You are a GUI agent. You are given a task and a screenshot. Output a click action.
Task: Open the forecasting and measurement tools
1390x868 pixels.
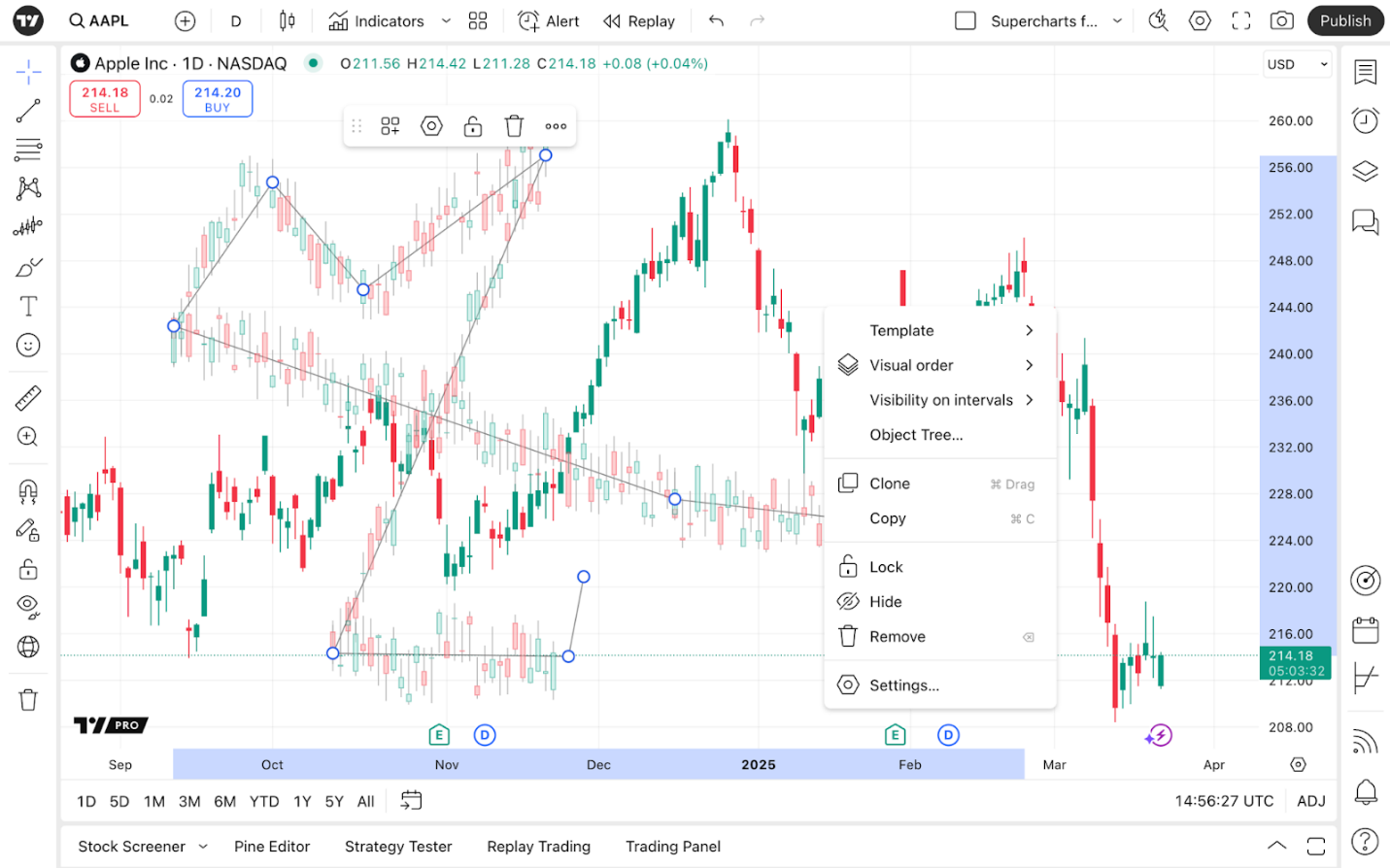(x=28, y=227)
